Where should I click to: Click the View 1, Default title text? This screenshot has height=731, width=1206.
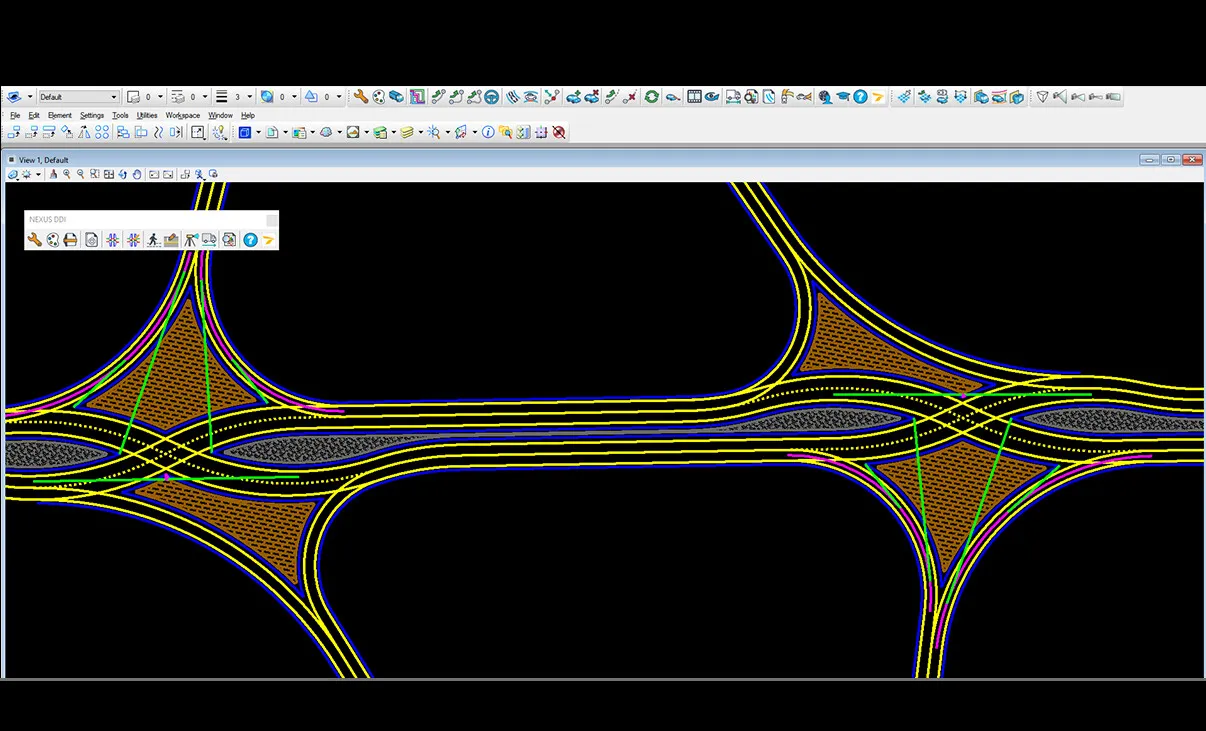click(x=43, y=160)
